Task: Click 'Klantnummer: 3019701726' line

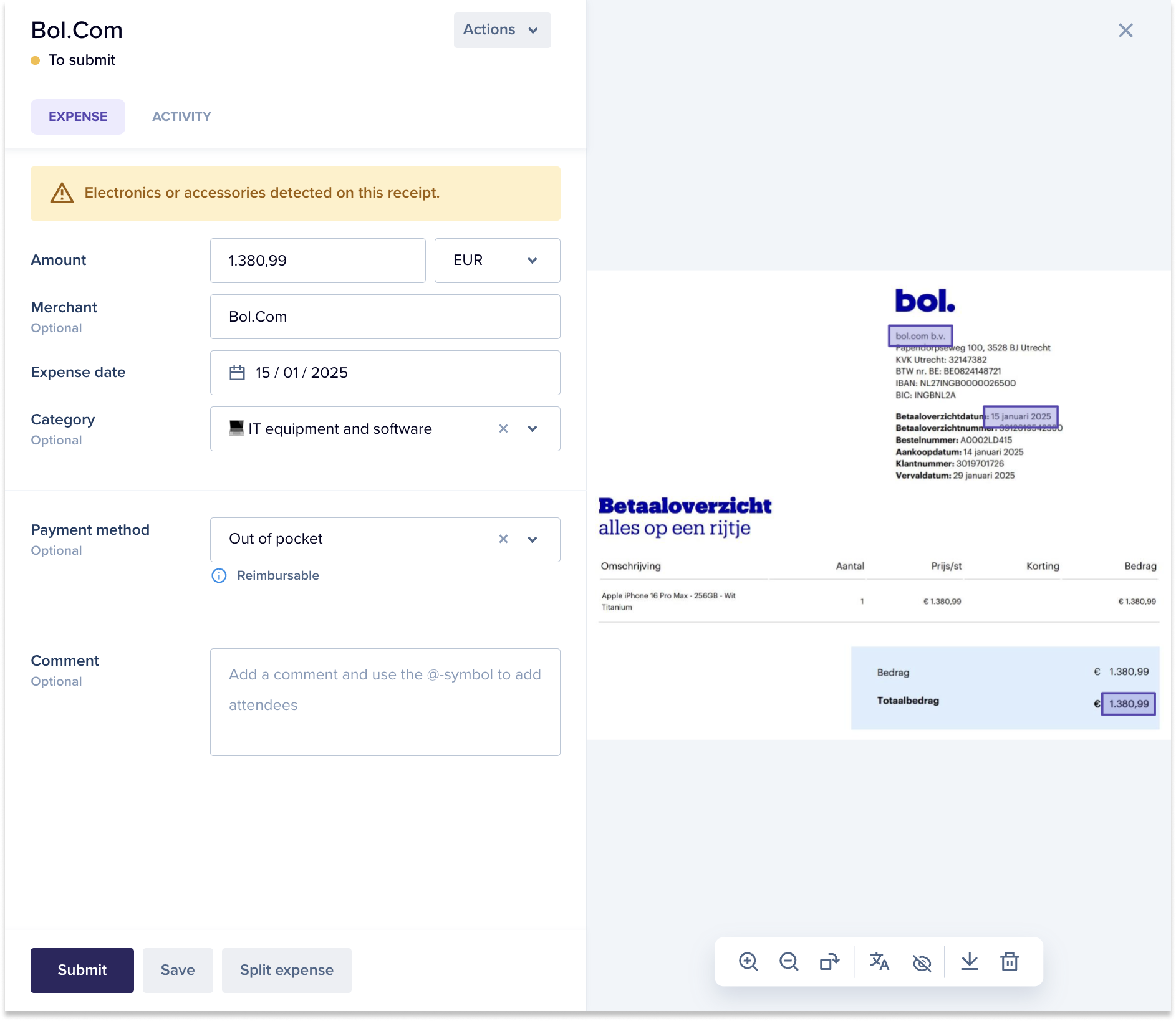Action: pyautogui.click(x=950, y=464)
